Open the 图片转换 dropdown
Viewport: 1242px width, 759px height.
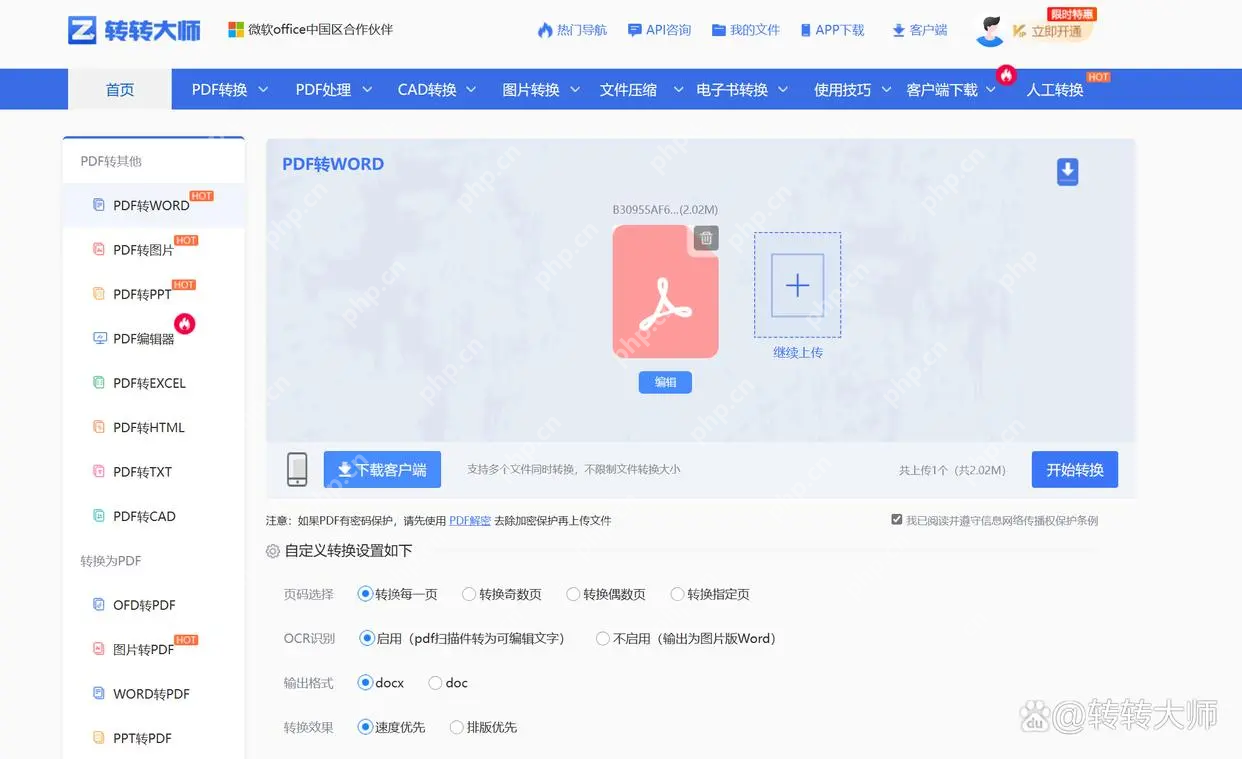(533, 88)
